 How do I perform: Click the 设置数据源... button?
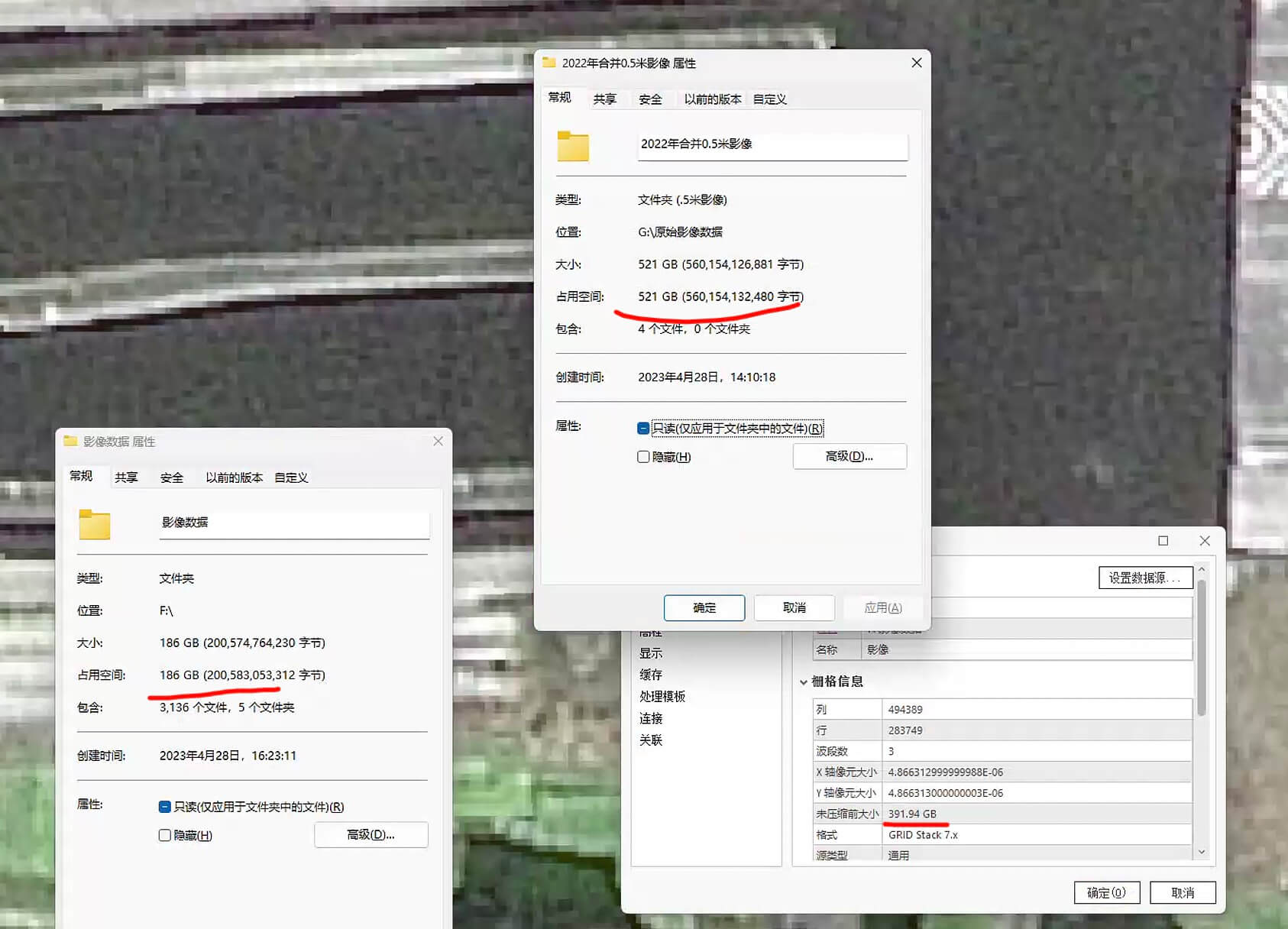point(1145,578)
